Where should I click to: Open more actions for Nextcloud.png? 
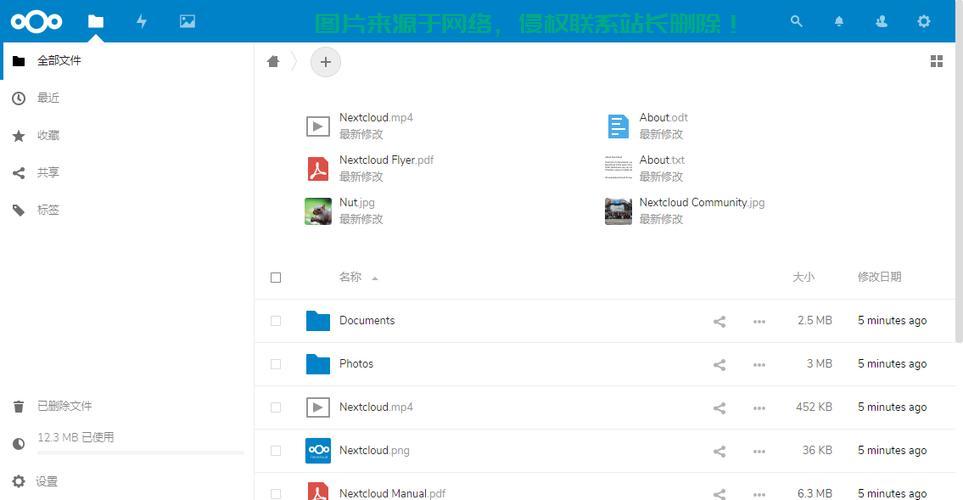[759, 451]
